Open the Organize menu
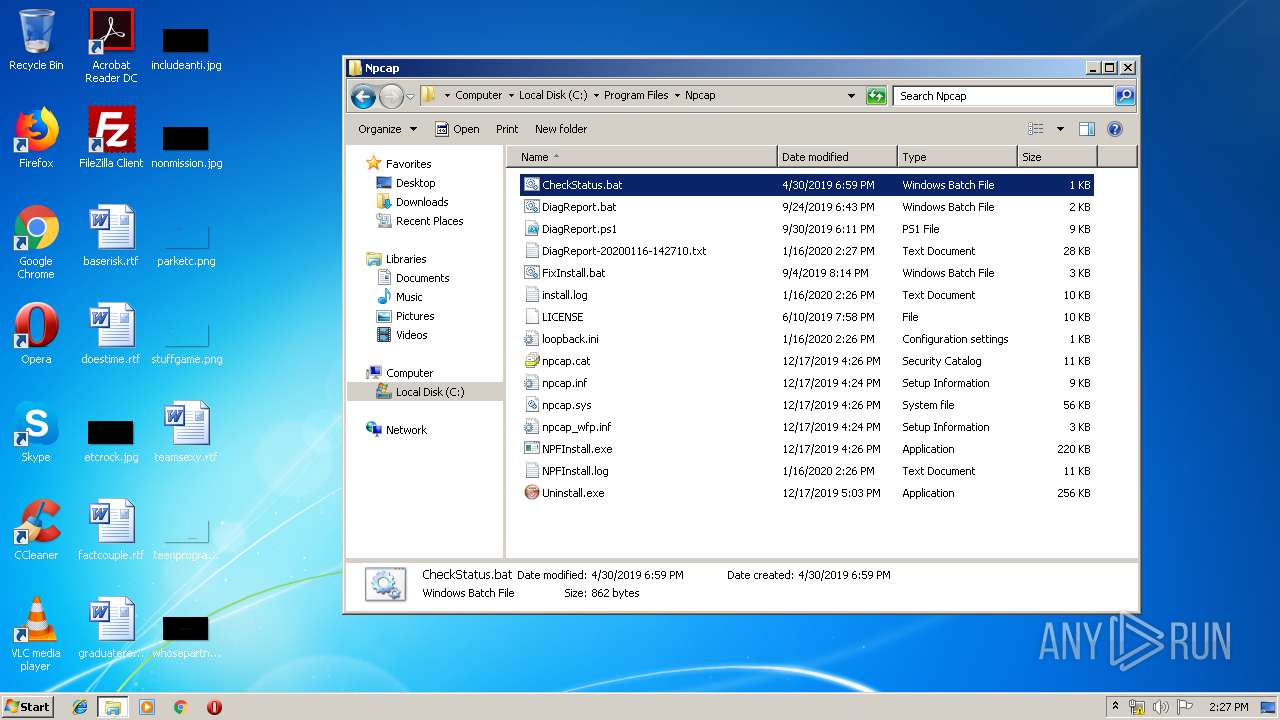Viewport: 1280px width, 720px height. (387, 129)
